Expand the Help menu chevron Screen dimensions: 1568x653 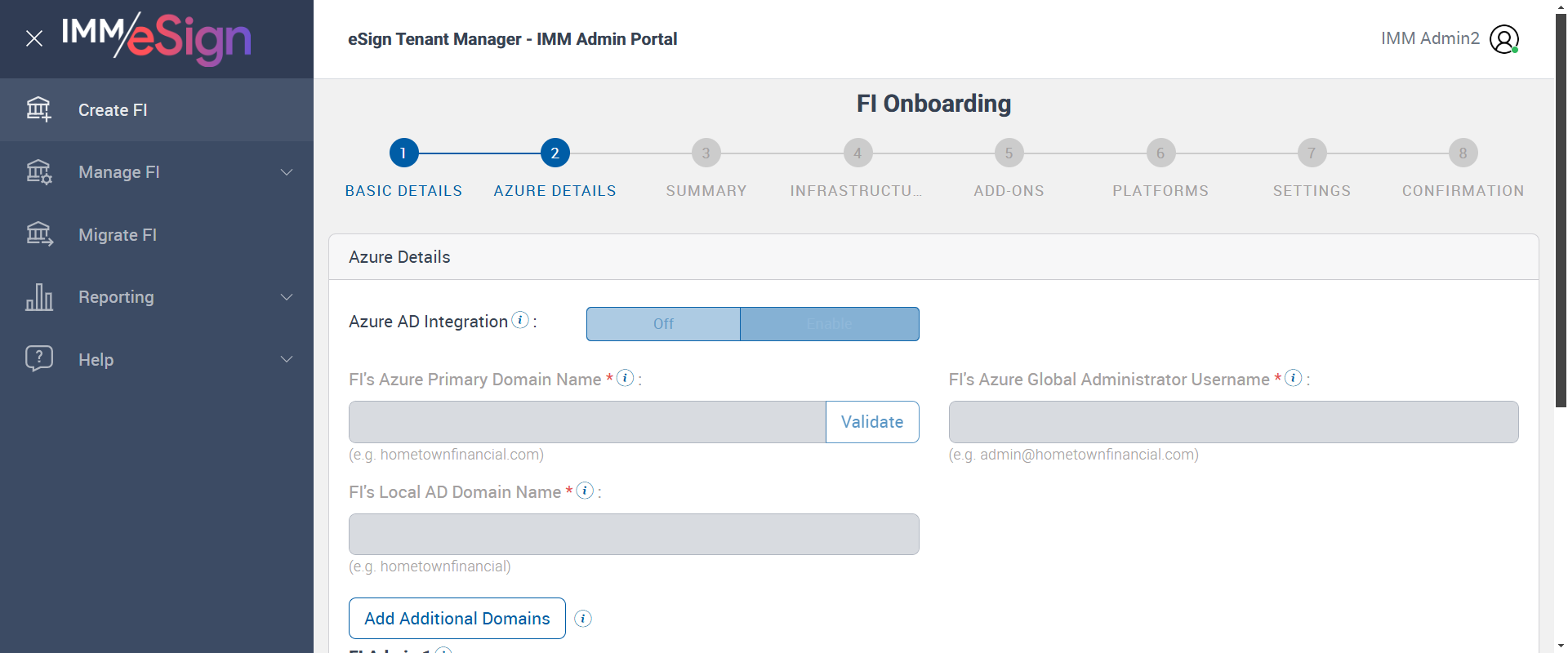pyautogui.click(x=287, y=359)
